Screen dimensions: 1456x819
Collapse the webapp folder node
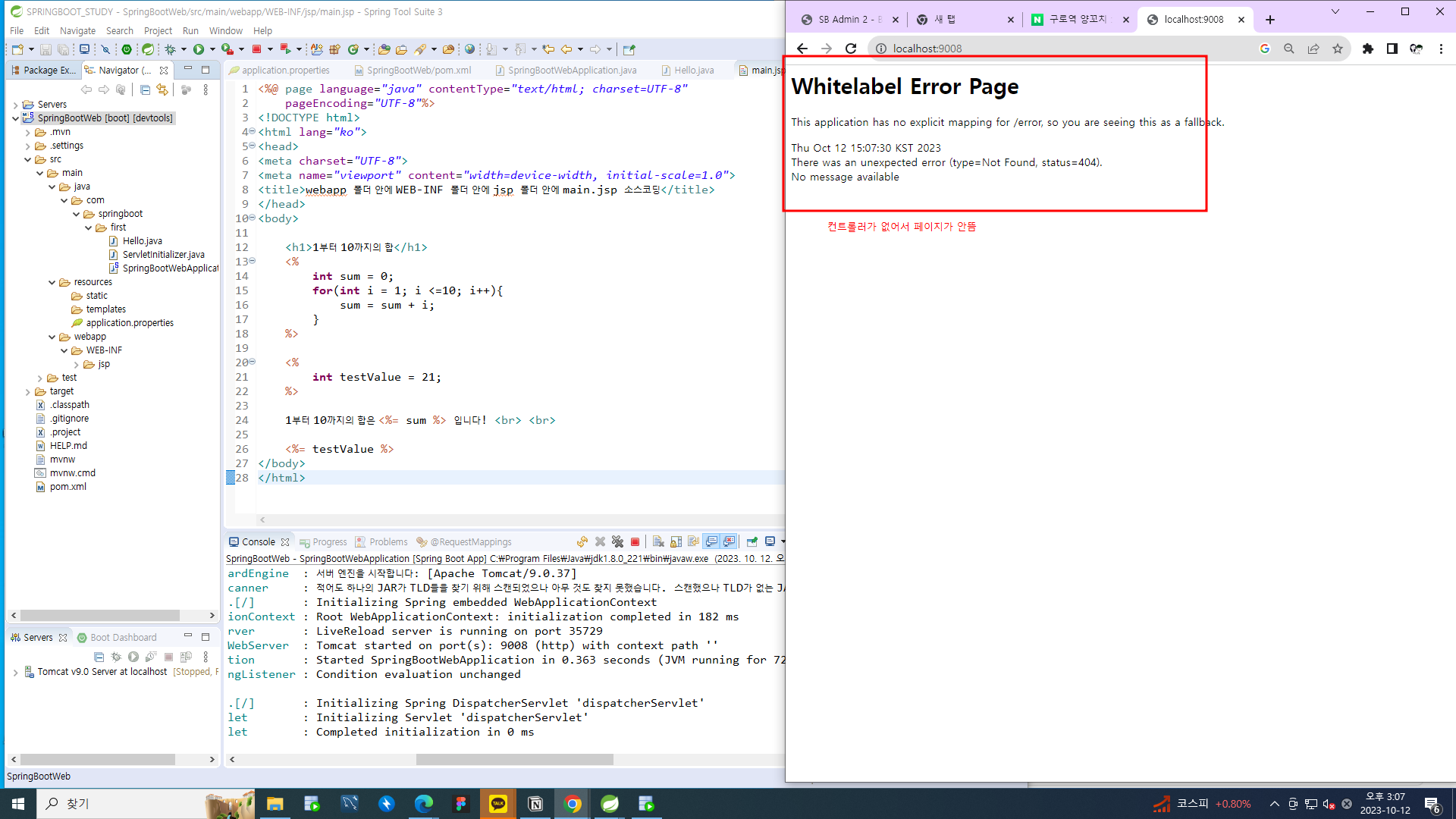[x=52, y=337]
